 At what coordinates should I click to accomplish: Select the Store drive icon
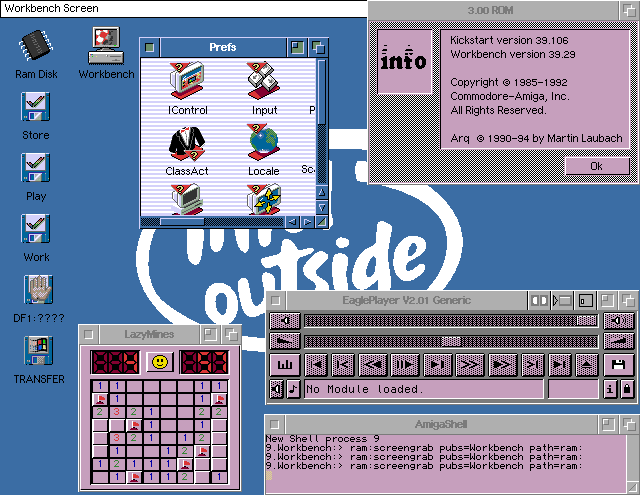pos(36,107)
